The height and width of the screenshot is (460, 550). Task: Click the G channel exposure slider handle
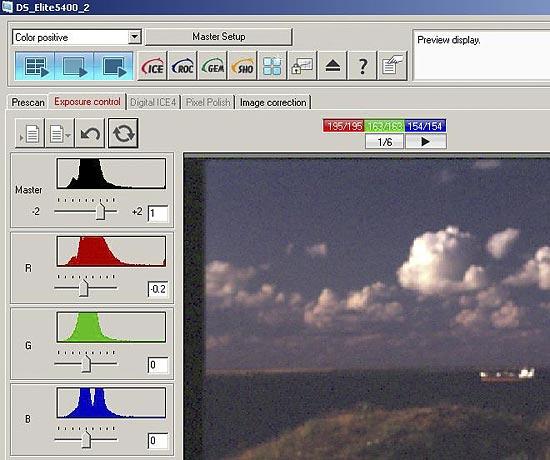[x=86, y=364]
